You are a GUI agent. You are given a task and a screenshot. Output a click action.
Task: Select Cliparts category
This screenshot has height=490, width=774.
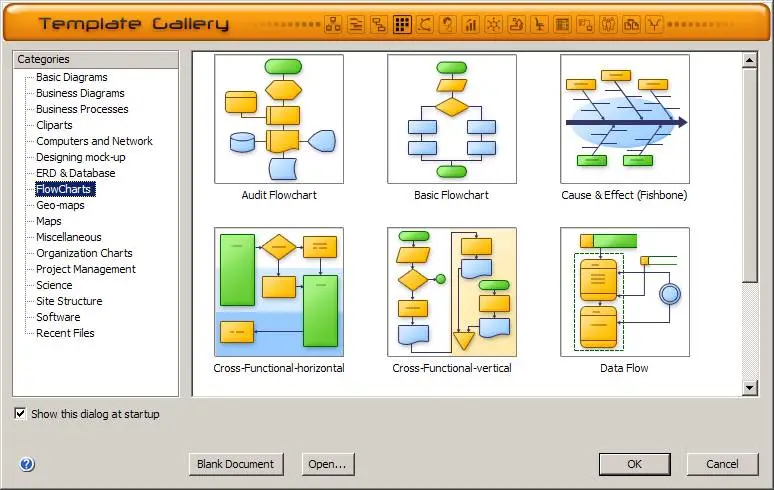[x=54, y=125]
